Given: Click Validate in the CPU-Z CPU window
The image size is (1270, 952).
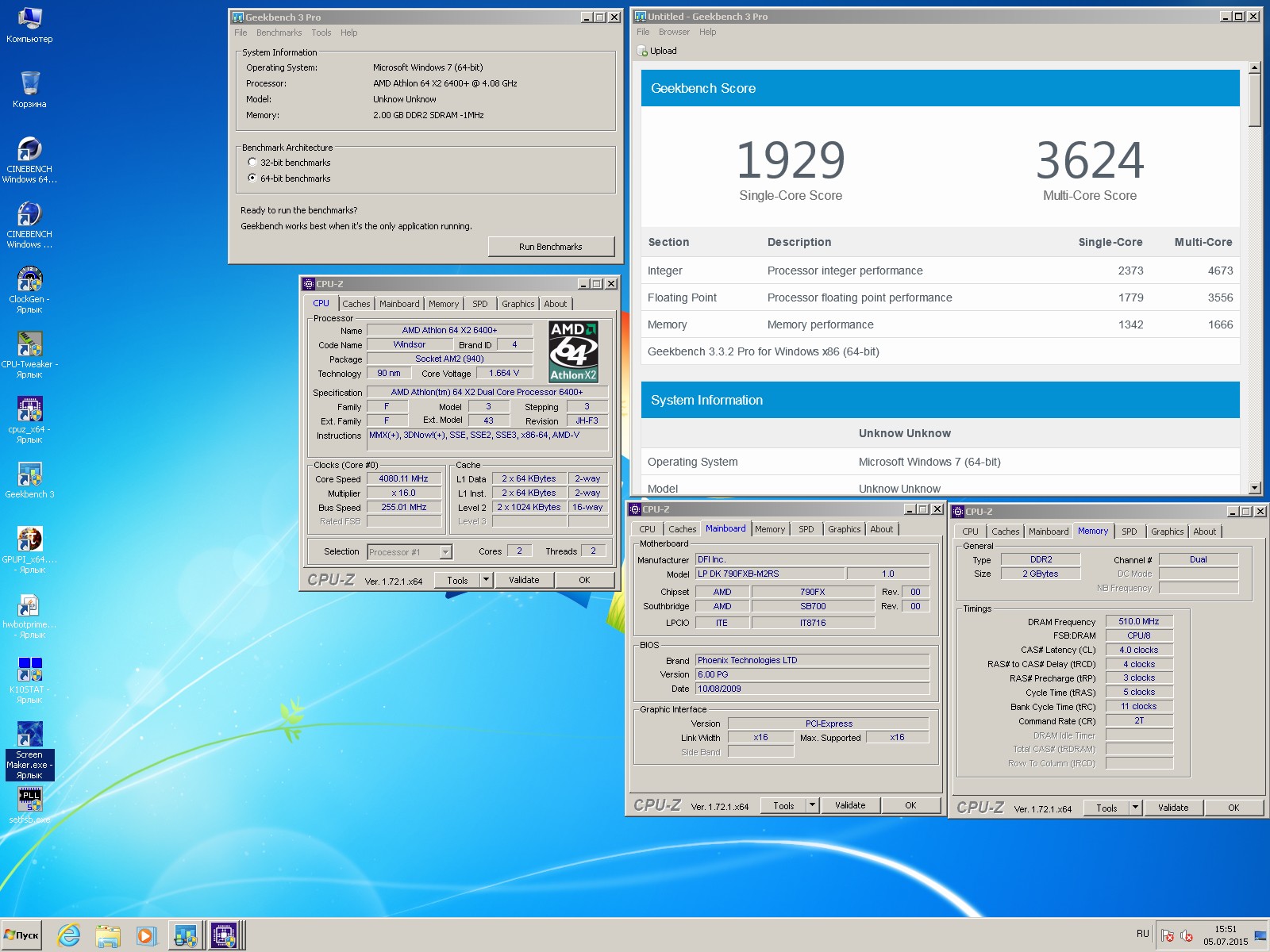Looking at the screenshot, I should tap(524, 580).
